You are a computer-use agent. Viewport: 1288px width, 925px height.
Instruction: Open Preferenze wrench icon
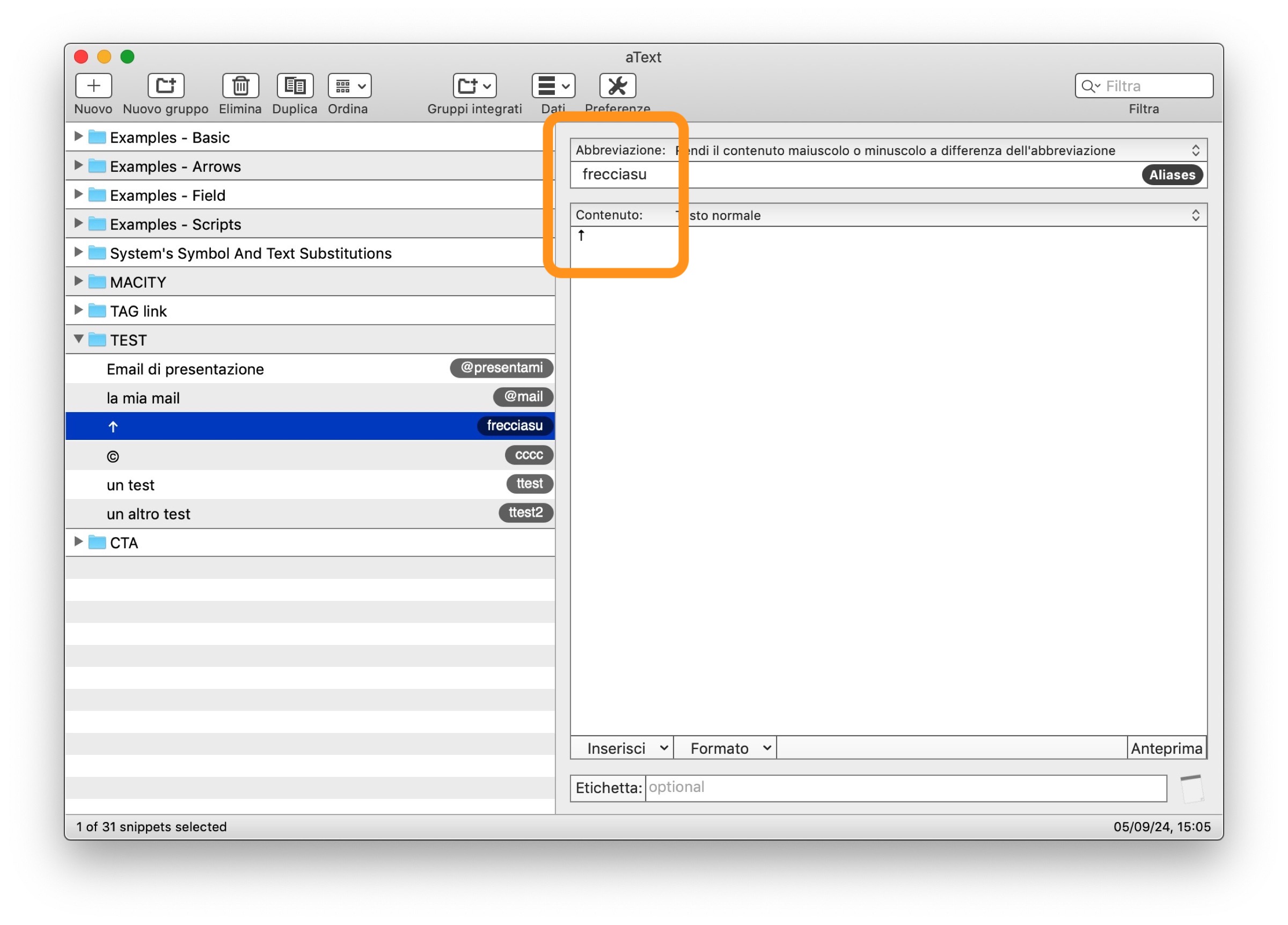pos(617,86)
